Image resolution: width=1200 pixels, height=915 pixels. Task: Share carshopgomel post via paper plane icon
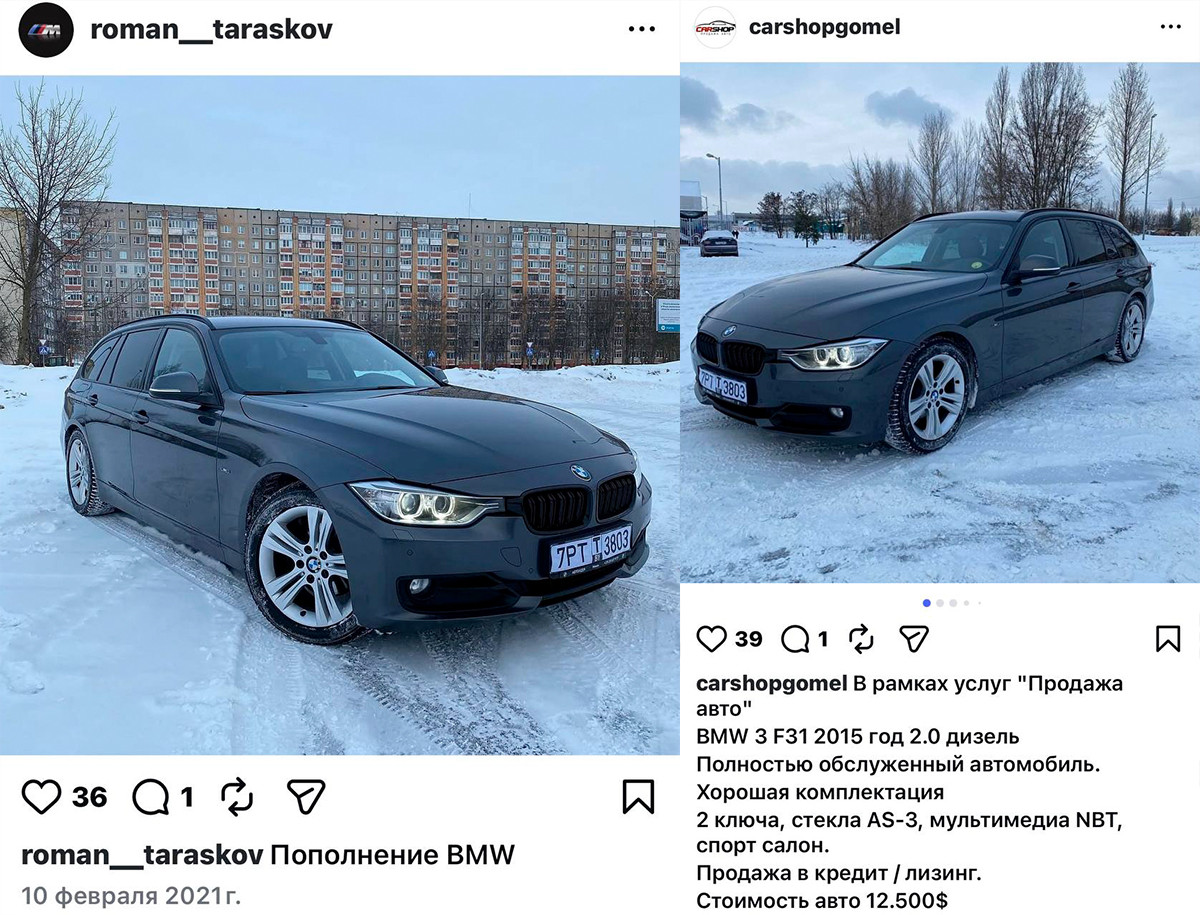[914, 639]
